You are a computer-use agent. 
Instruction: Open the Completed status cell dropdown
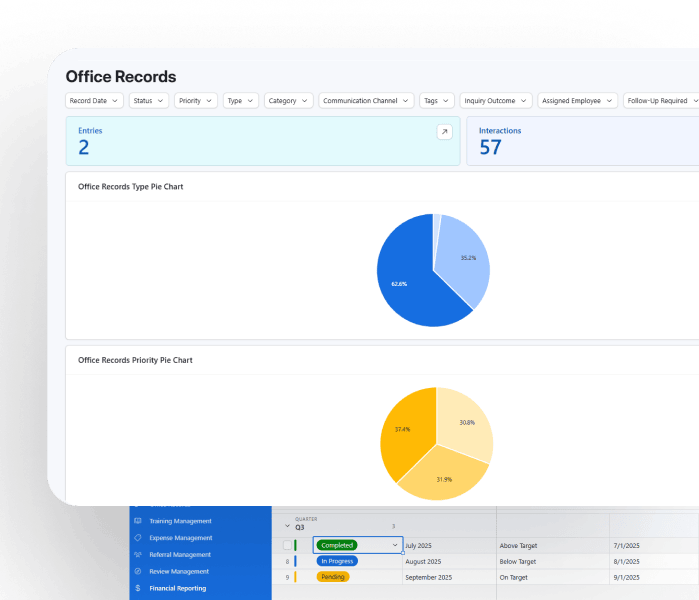[395, 545]
